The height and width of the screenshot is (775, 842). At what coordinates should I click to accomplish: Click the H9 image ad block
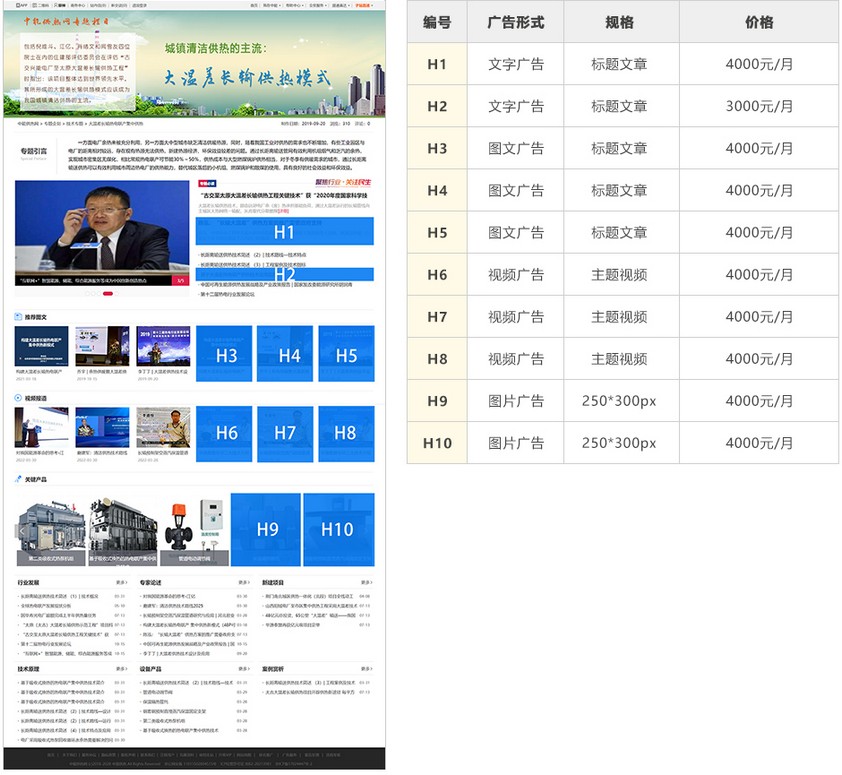tap(266, 530)
